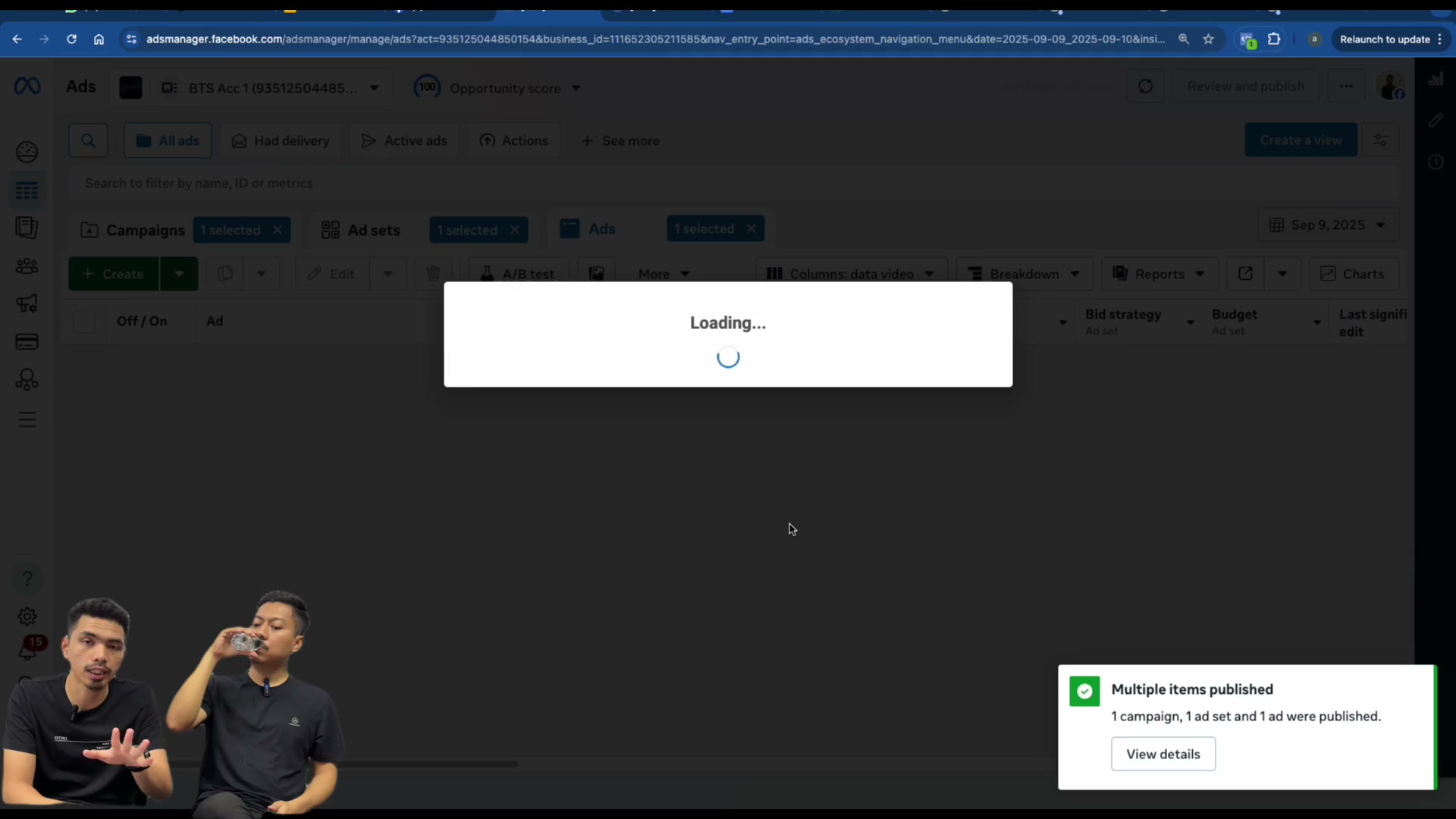The image size is (1456, 819).
Task: Click the duplicate icon button
Action: 225,274
